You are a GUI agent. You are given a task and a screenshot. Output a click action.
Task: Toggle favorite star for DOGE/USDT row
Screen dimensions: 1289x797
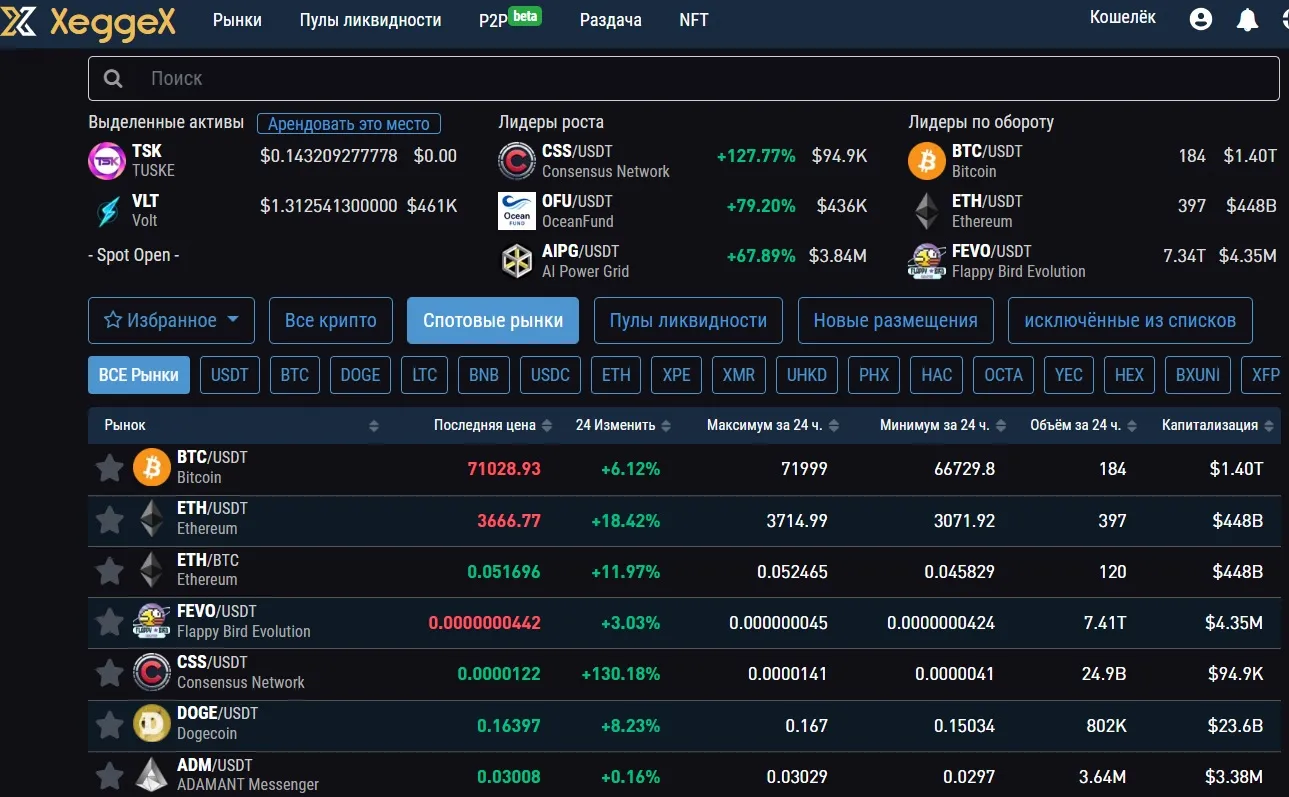point(109,724)
